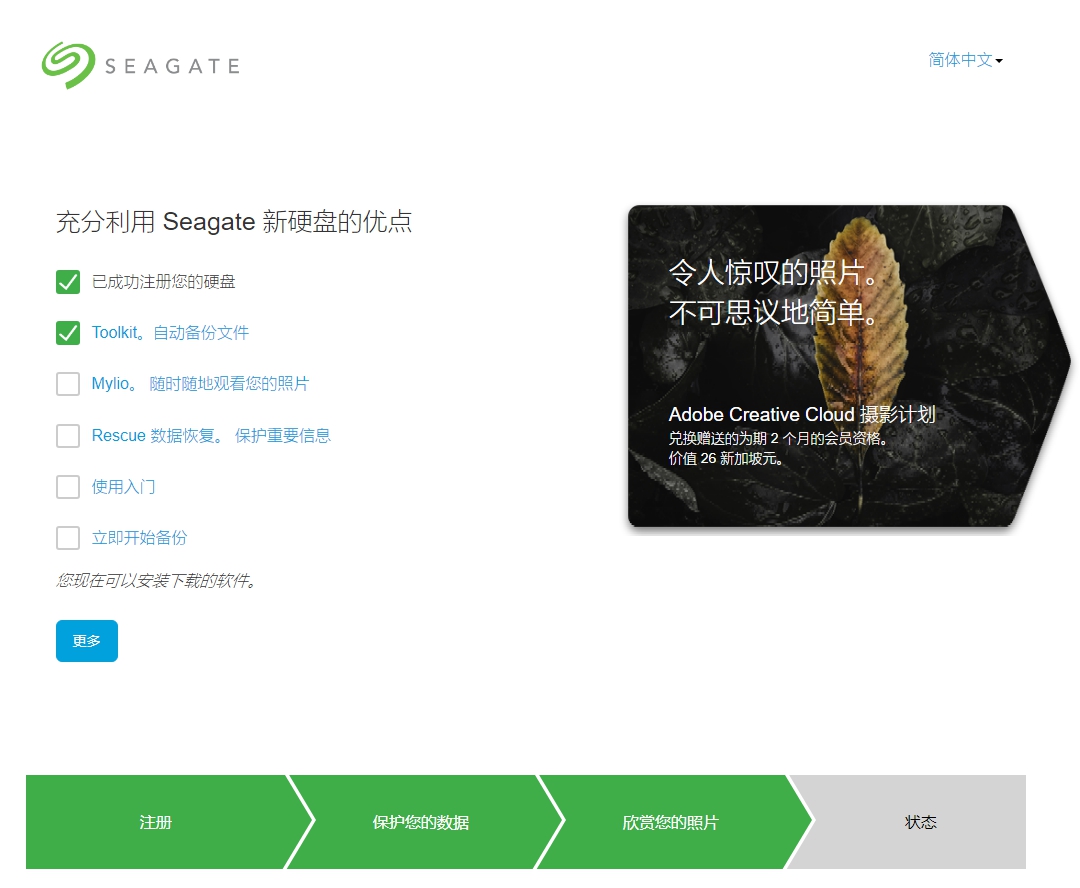Check the Mylio checkbox
This screenshot has height=888, width=1080.
[68, 384]
